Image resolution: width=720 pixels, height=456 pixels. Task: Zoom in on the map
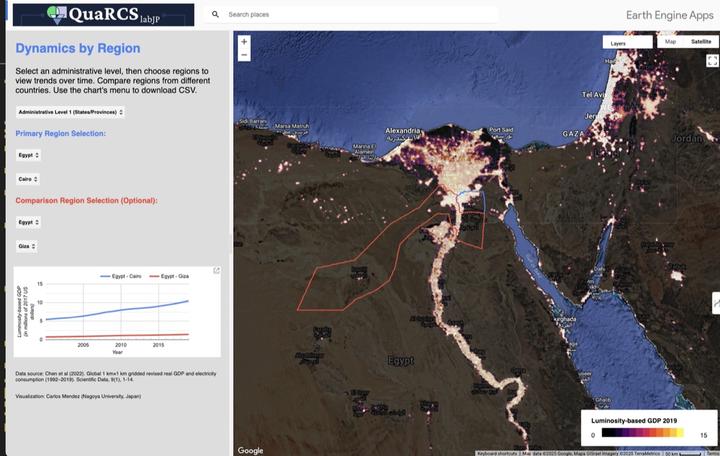244,42
